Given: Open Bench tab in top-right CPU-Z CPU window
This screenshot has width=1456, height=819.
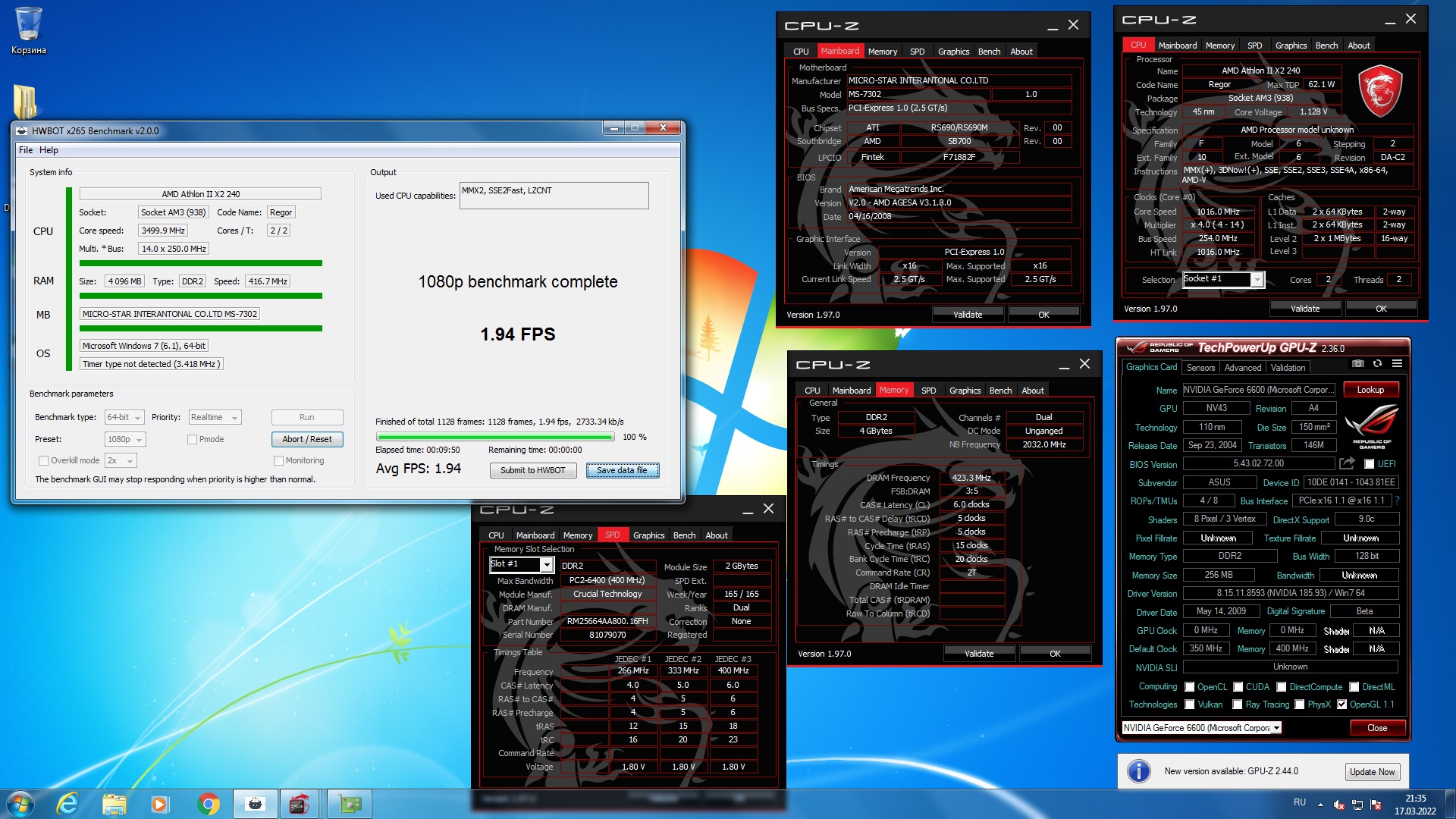Looking at the screenshot, I should (1326, 45).
